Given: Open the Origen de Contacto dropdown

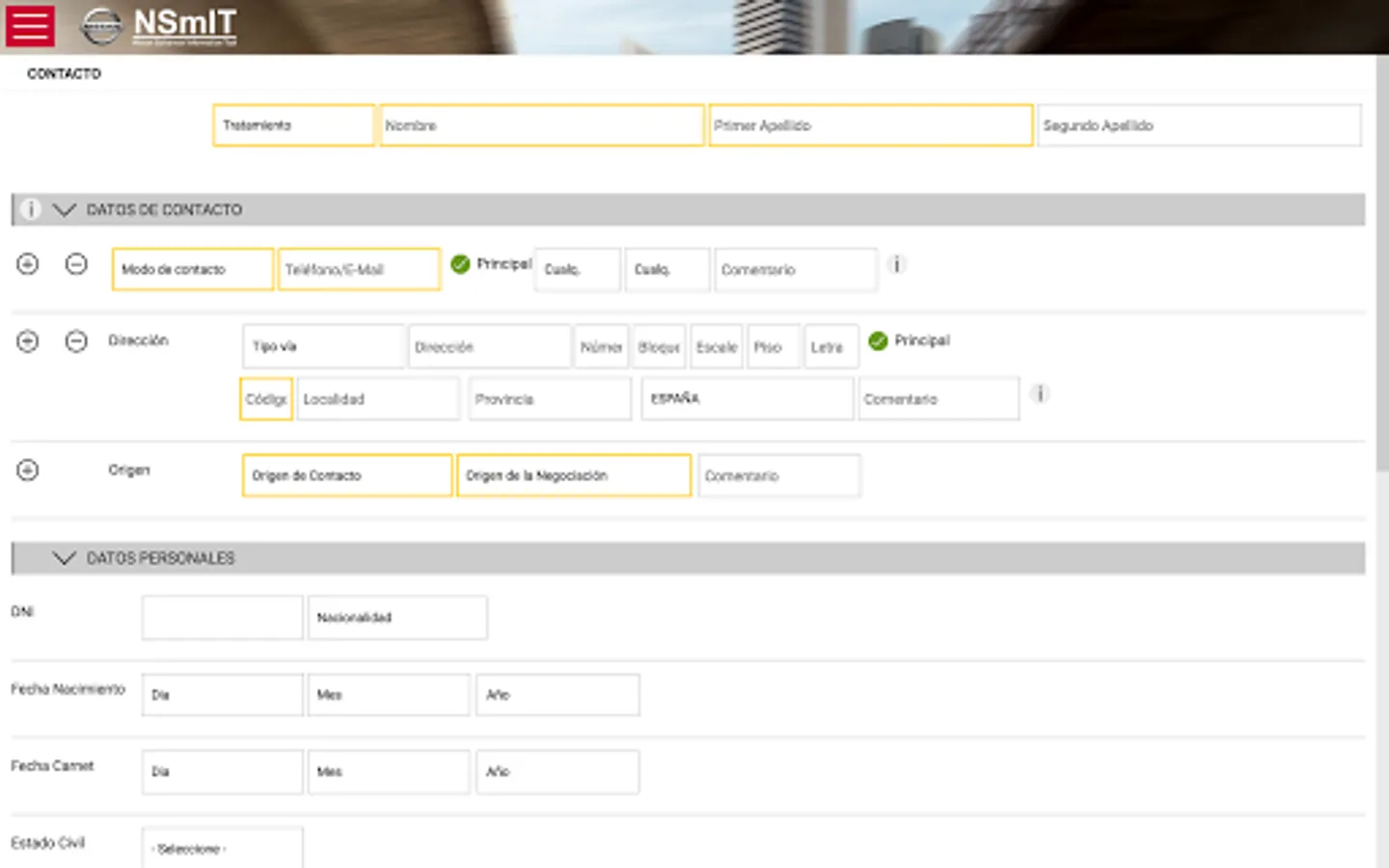Looking at the screenshot, I should [x=347, y=475].
